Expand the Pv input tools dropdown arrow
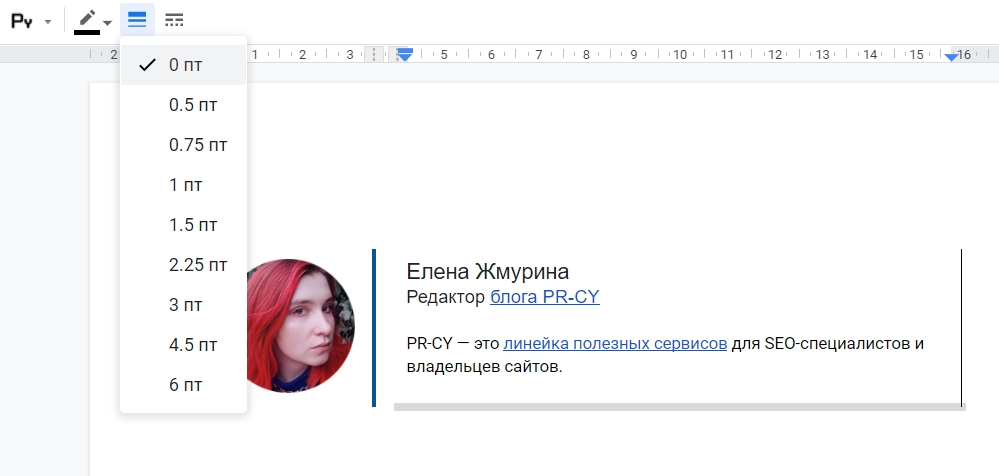 pyautogui.click(x=48, y=22)
